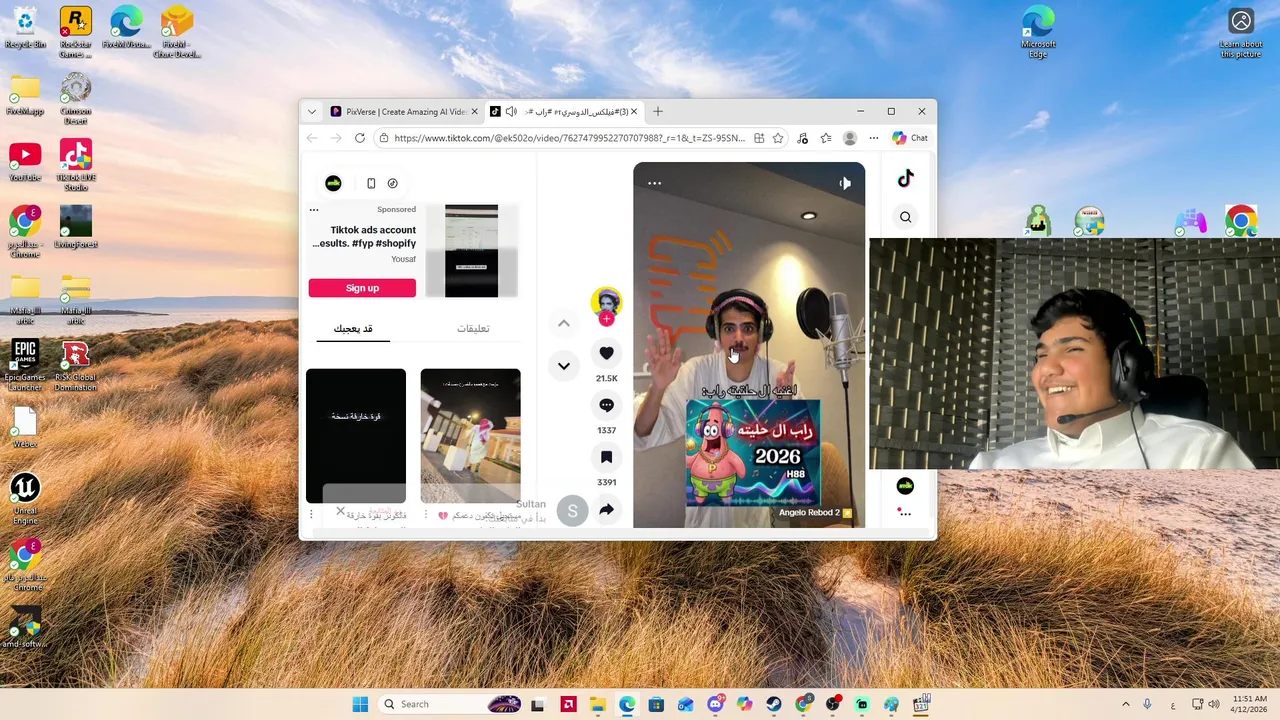Click the green-logo avatar in top pill

click(x=333, y=183)
